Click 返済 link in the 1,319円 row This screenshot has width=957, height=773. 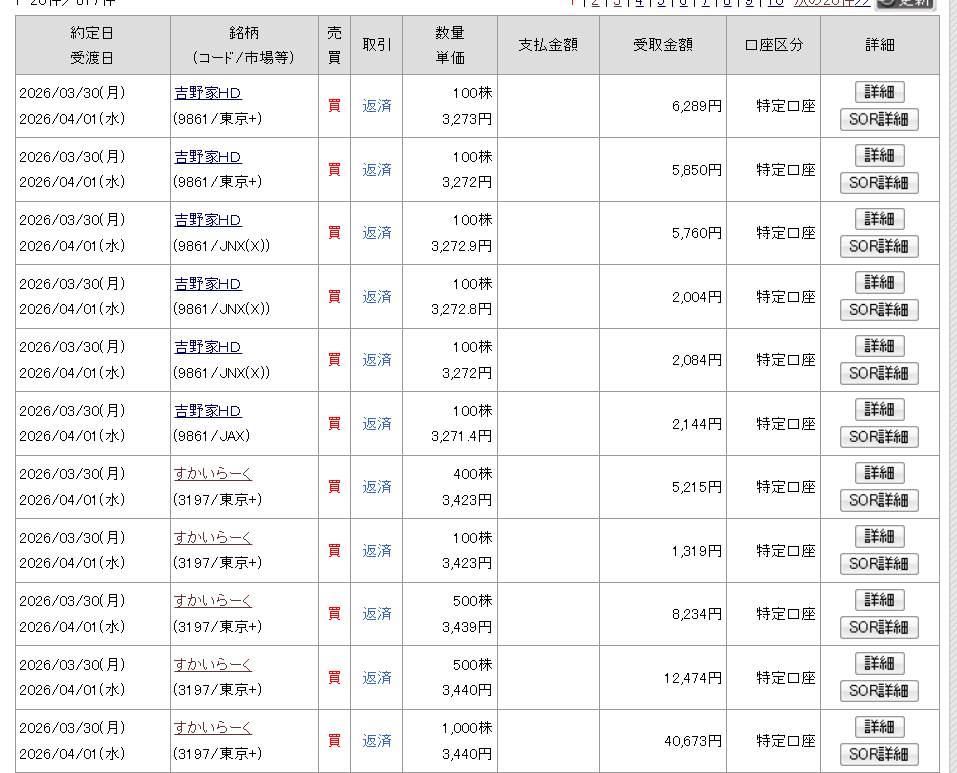[x=377, y=550]
